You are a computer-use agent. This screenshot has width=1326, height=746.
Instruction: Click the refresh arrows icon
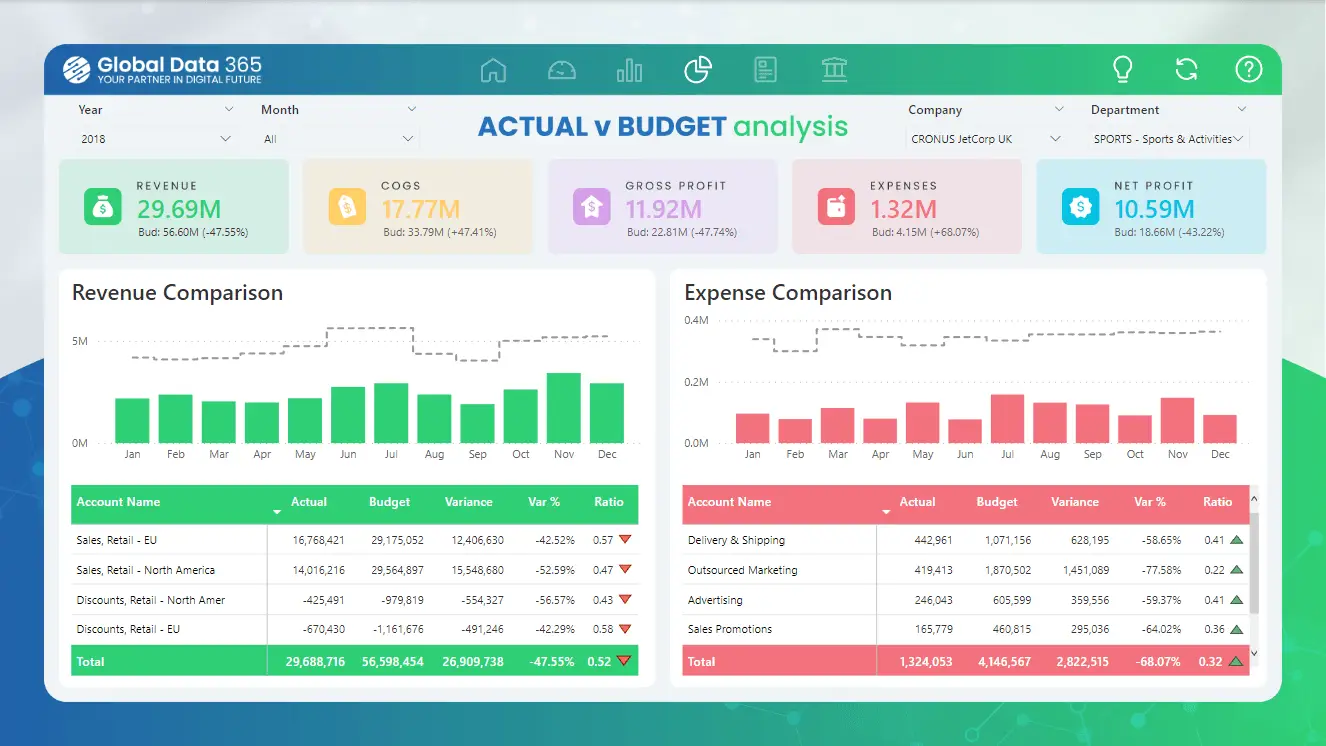coord(1186,69)
